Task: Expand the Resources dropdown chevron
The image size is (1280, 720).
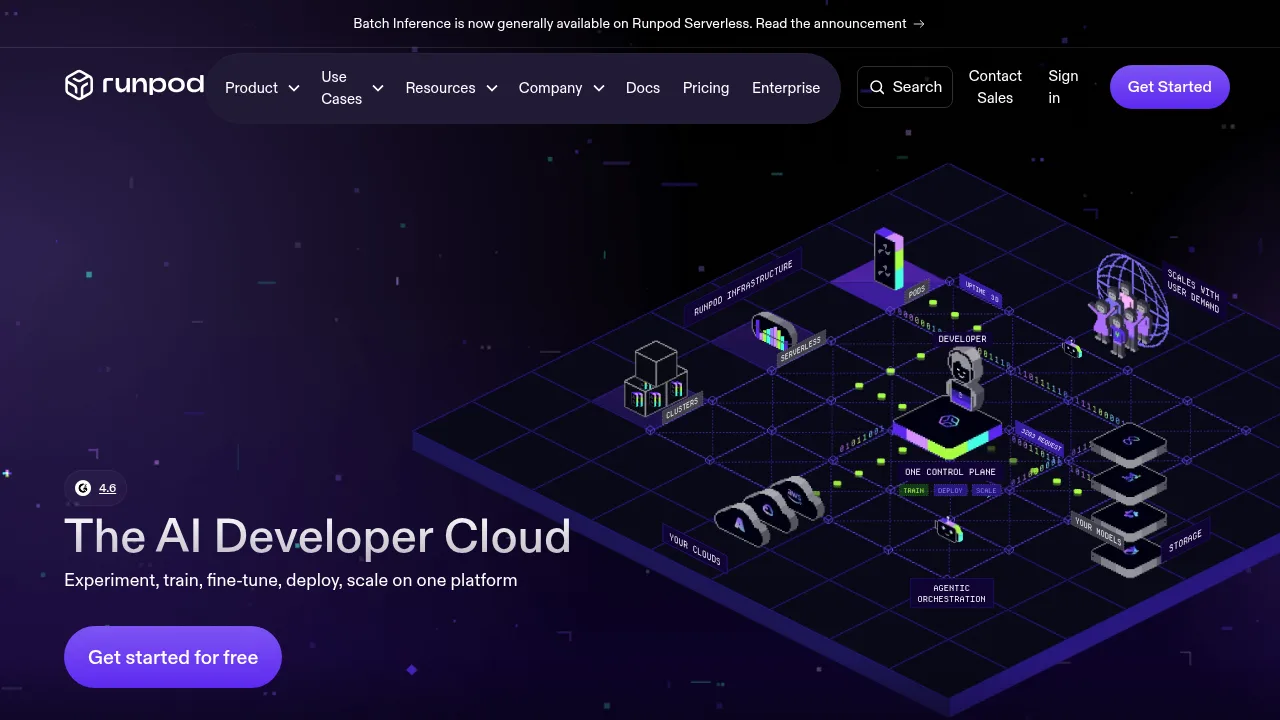Action: 492,88
